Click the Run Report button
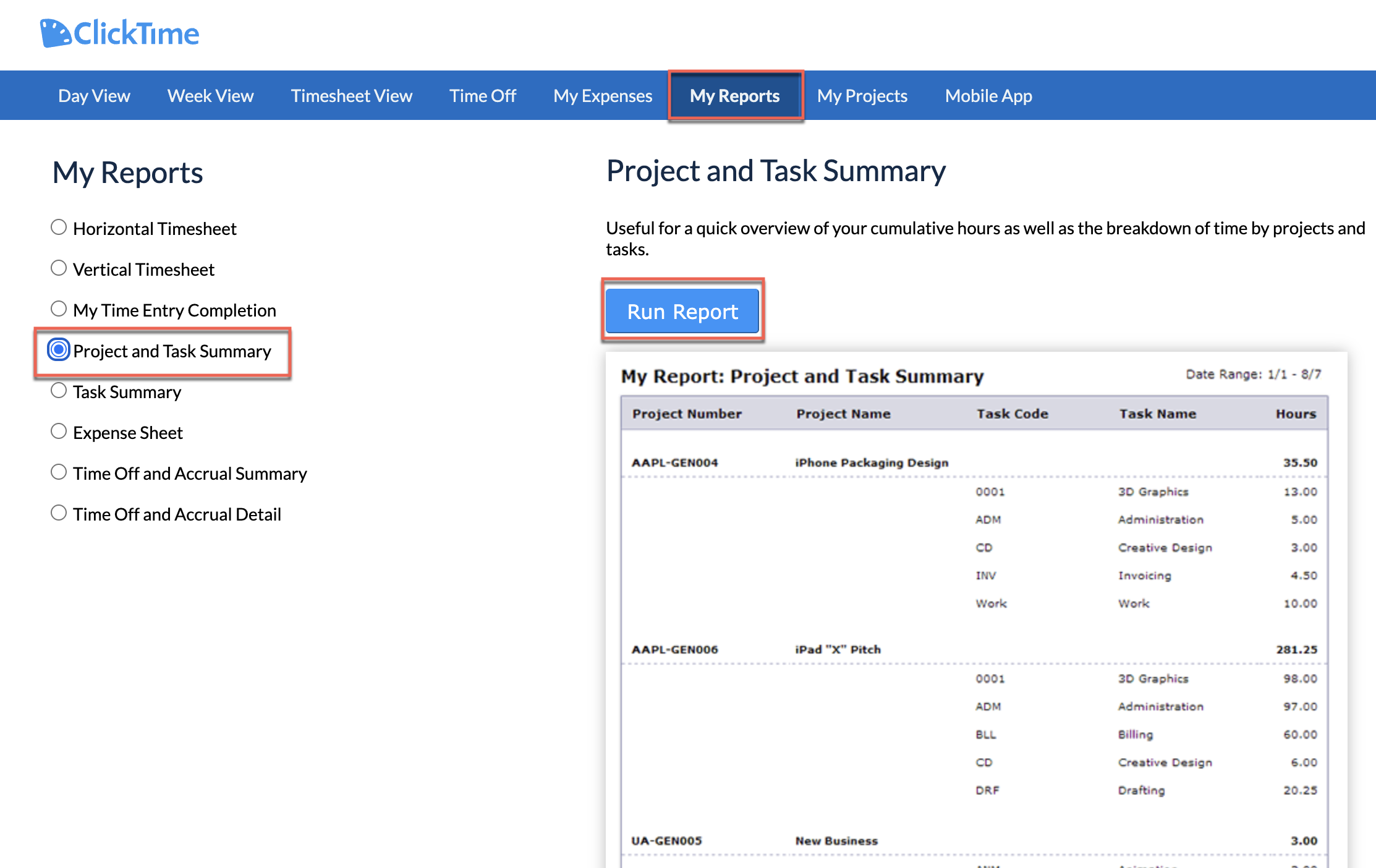 point(682,311)
